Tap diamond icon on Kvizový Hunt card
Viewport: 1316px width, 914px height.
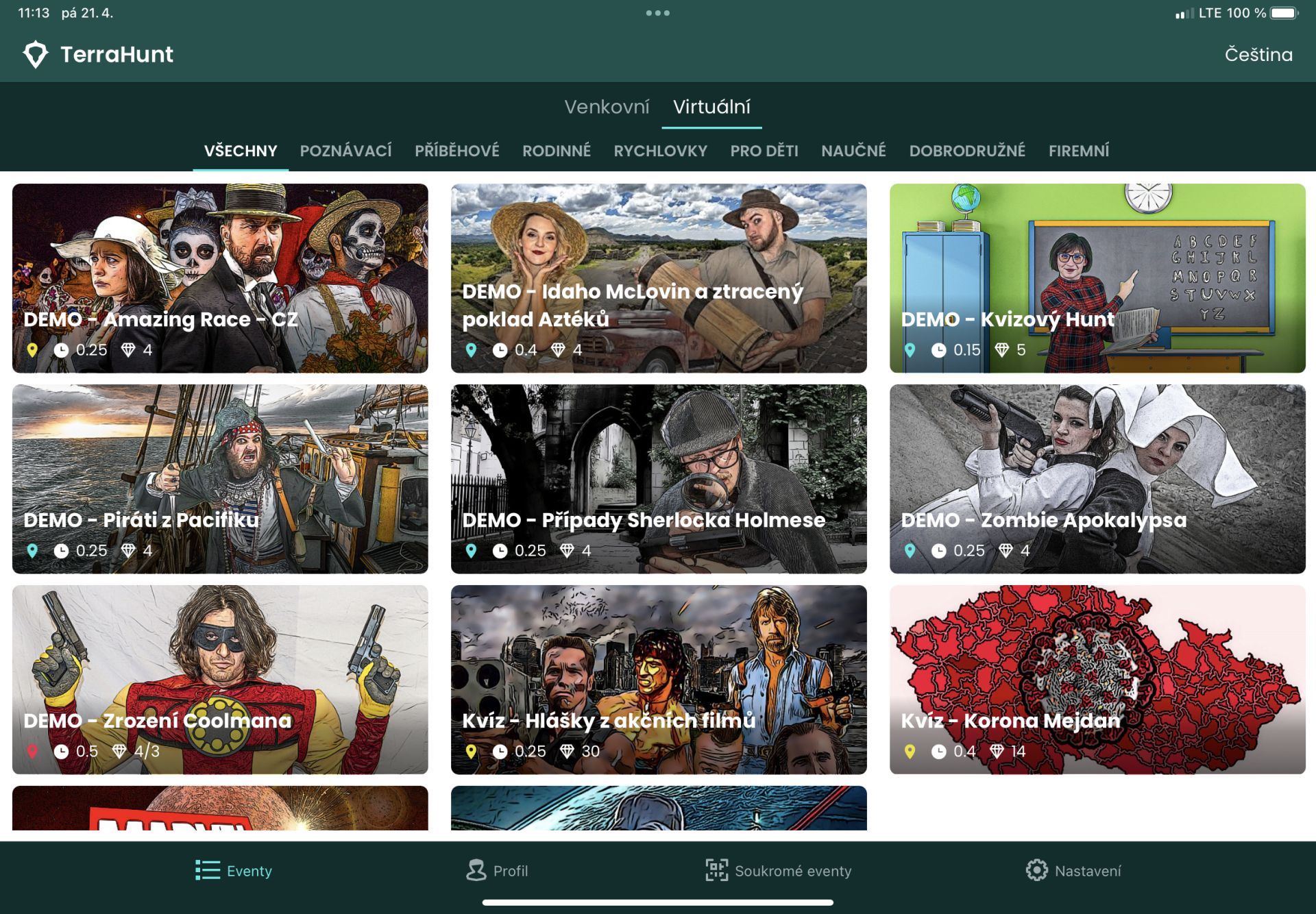click(x=1002, y=350)
